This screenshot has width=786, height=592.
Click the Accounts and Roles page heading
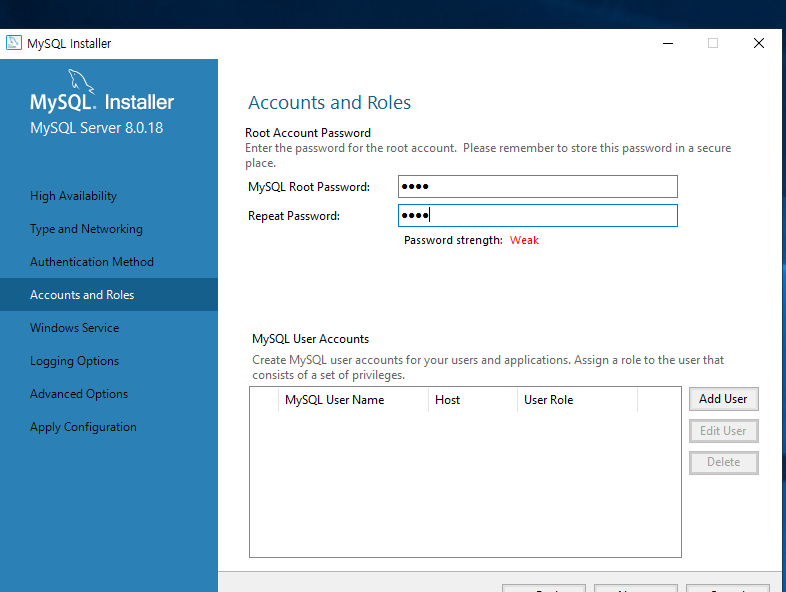tap(329, 103)
